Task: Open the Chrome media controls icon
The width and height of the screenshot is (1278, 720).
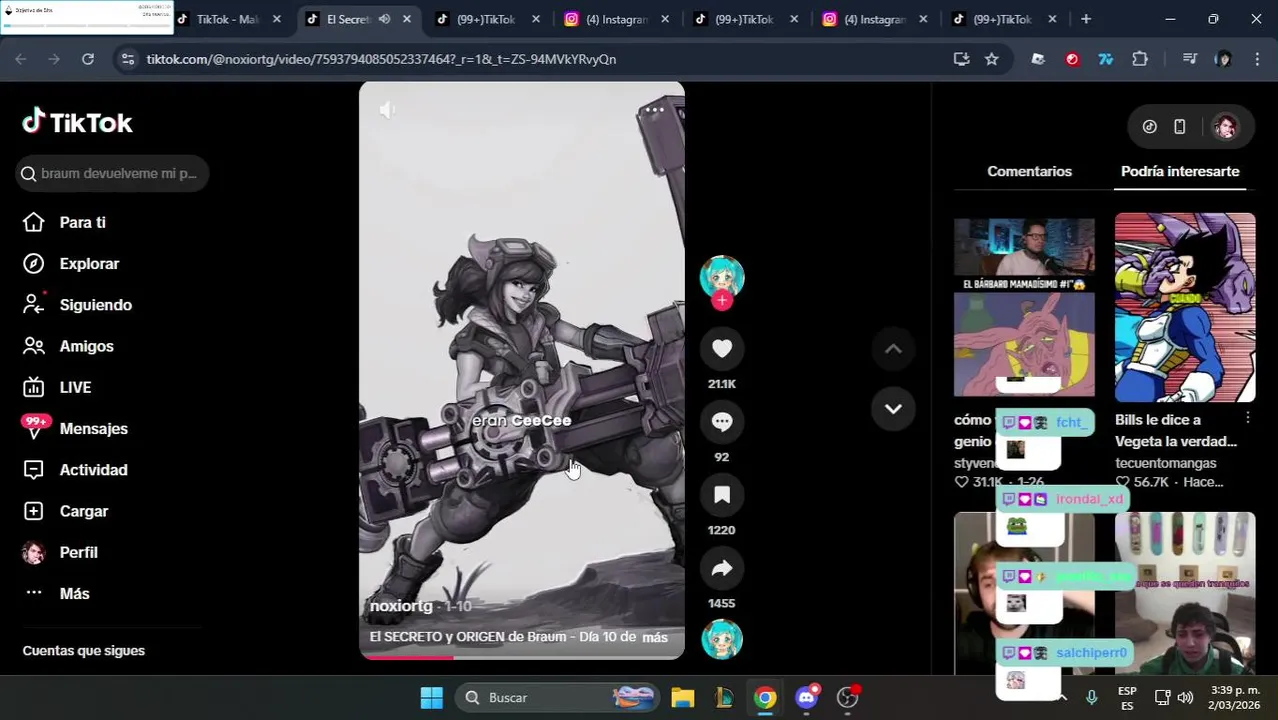Action: tap(1189, 59)
